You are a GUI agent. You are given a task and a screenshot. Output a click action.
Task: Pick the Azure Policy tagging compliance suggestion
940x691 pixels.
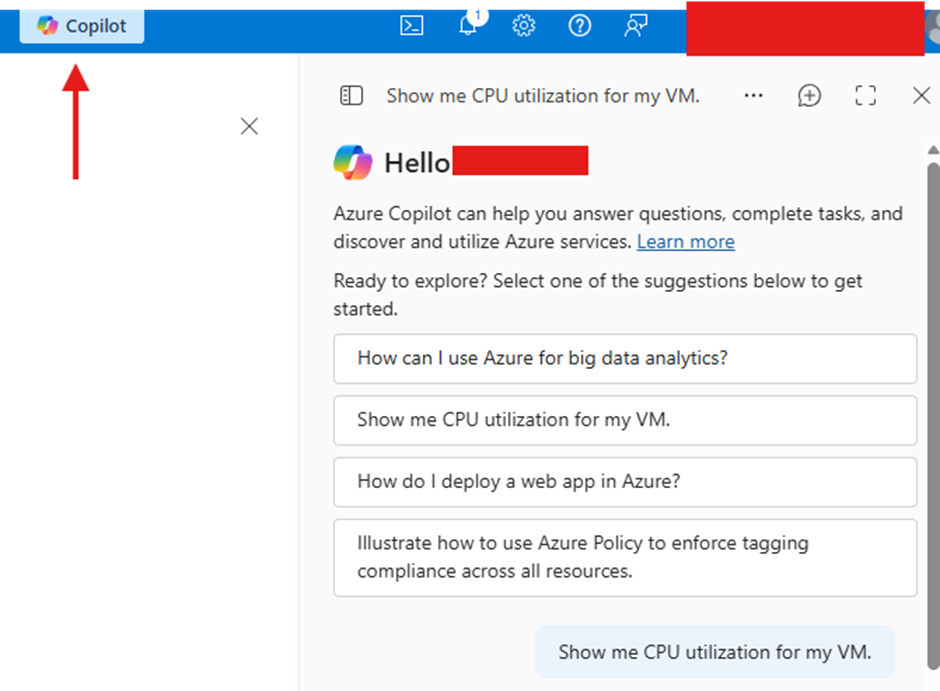[625, 557]
